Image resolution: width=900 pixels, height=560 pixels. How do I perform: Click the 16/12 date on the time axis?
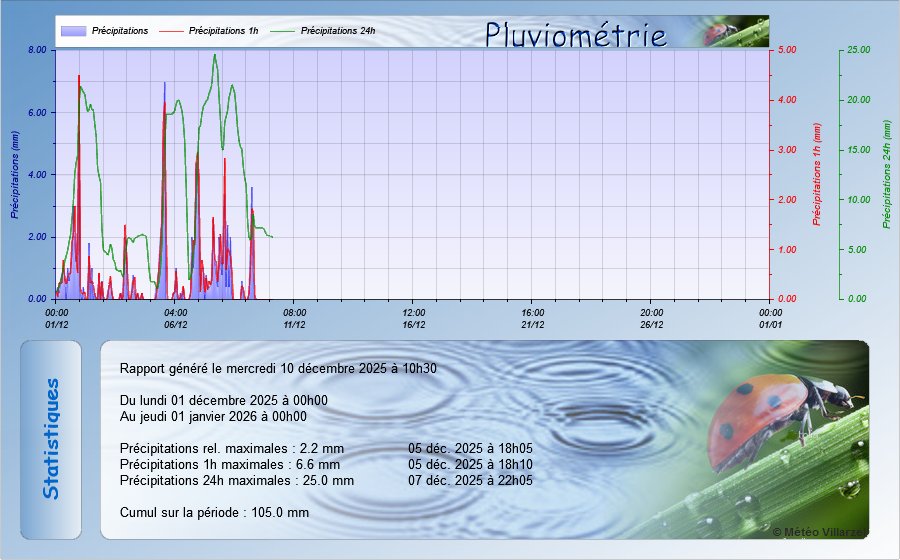[x=414, y=324]
